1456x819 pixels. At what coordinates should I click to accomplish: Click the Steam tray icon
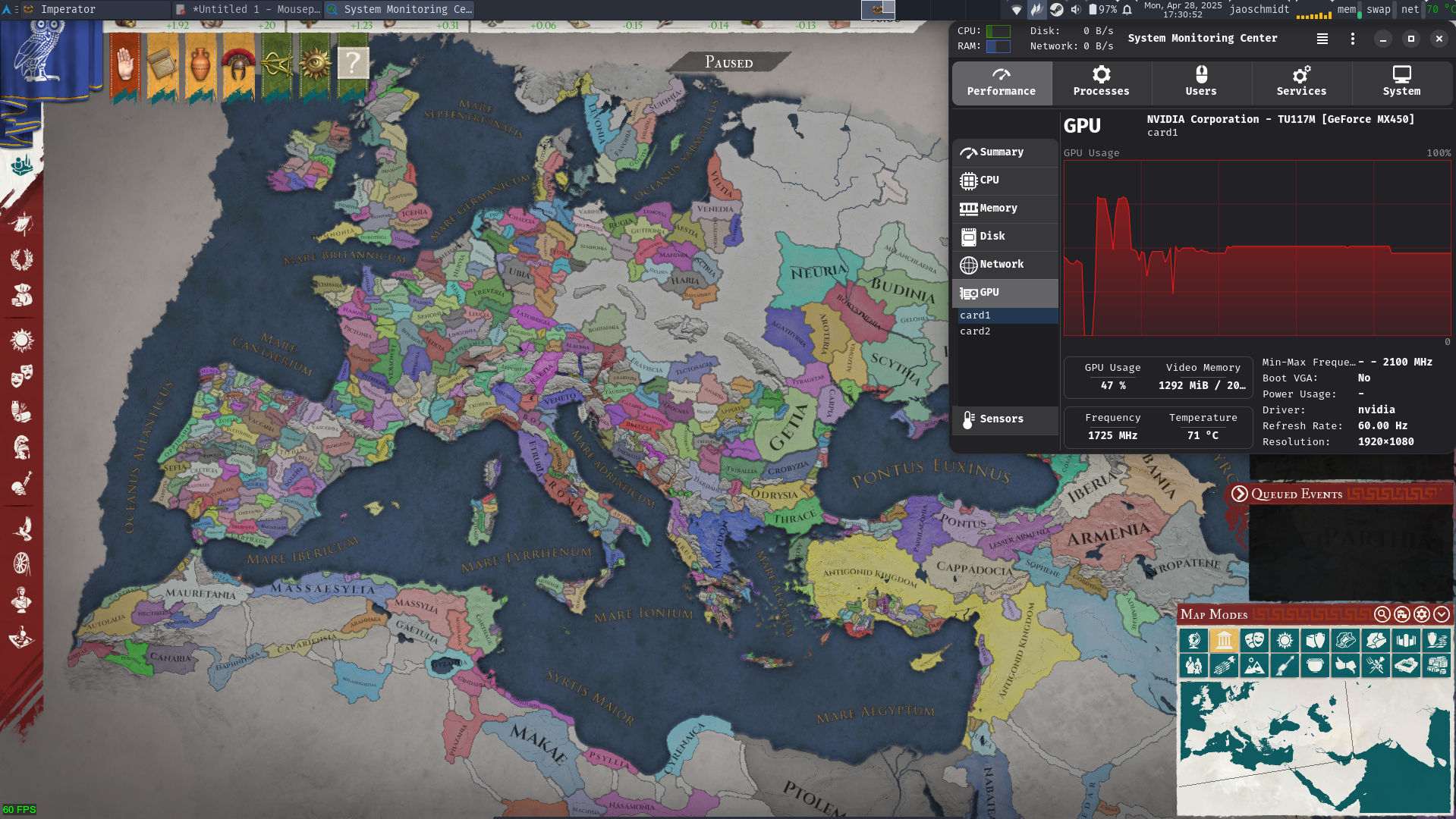[x=1056, y=9]
